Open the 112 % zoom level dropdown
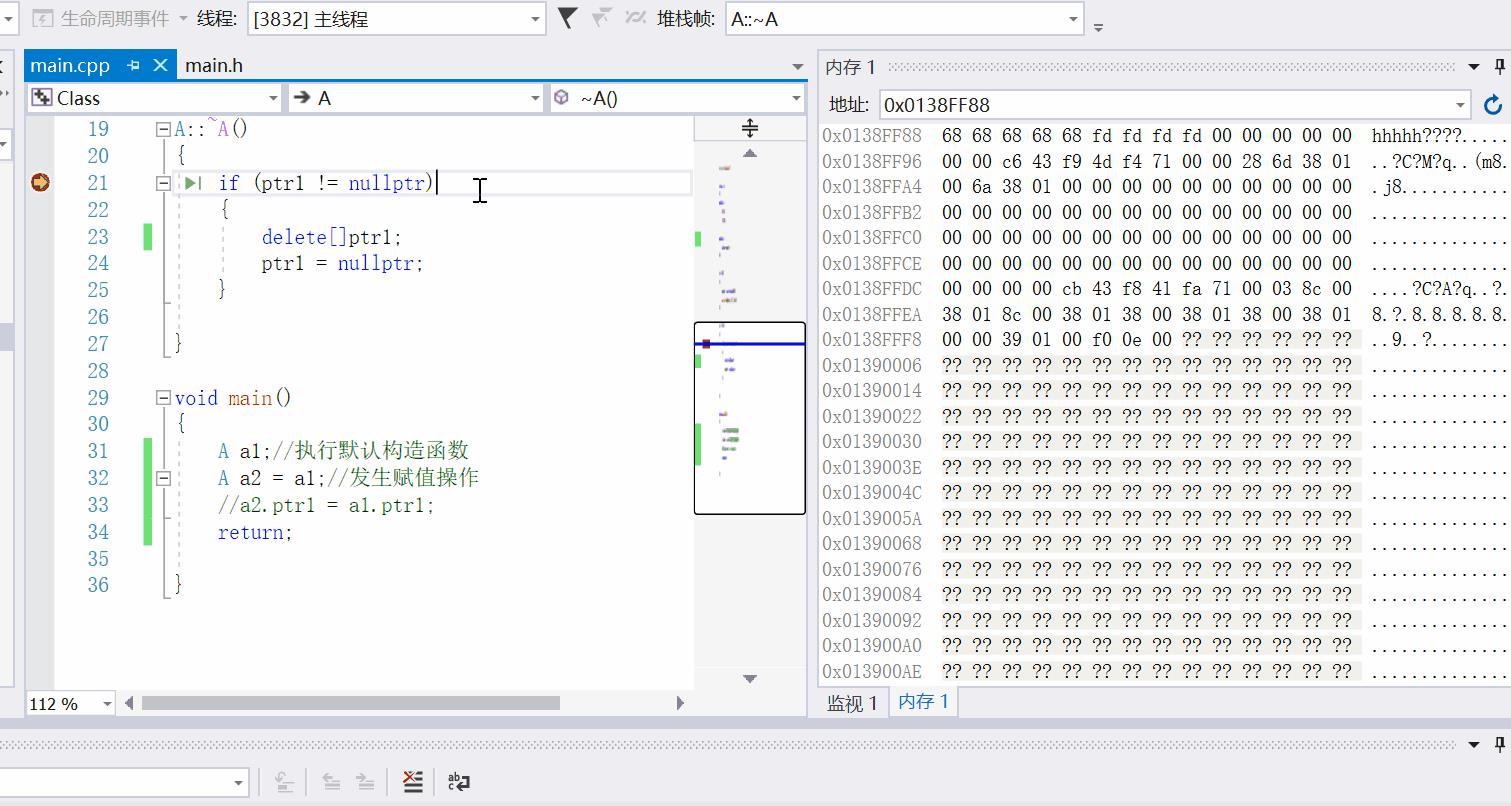Image resolution: width=1511 pixels, height=806 pixels. (x=107, y=704)
